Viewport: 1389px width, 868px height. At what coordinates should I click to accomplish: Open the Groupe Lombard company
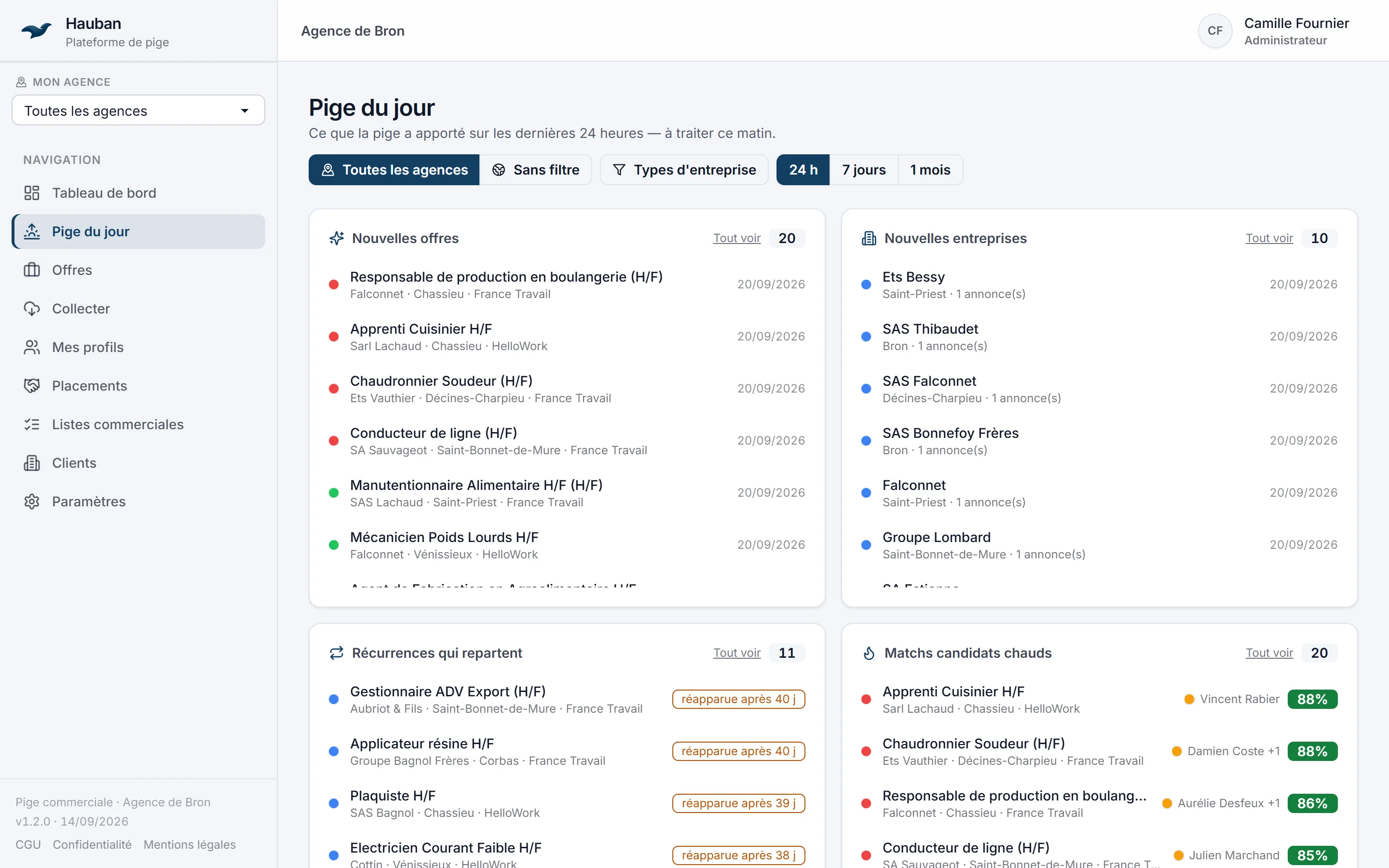(1099, 545)
